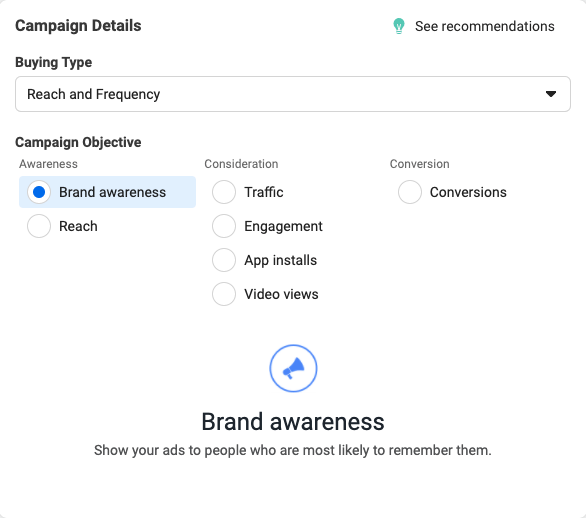The image size is (586, 518).
Task: Click the large Brand awareness heading
Action: coord(293,422)
